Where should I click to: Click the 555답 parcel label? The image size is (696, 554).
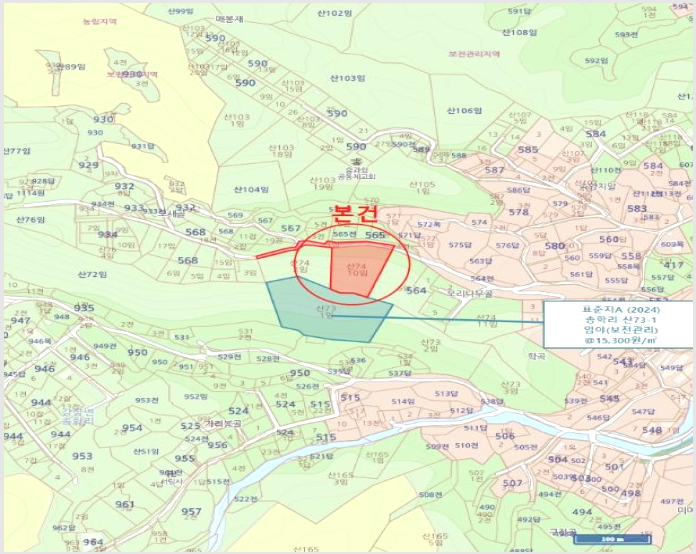[616, 280]
